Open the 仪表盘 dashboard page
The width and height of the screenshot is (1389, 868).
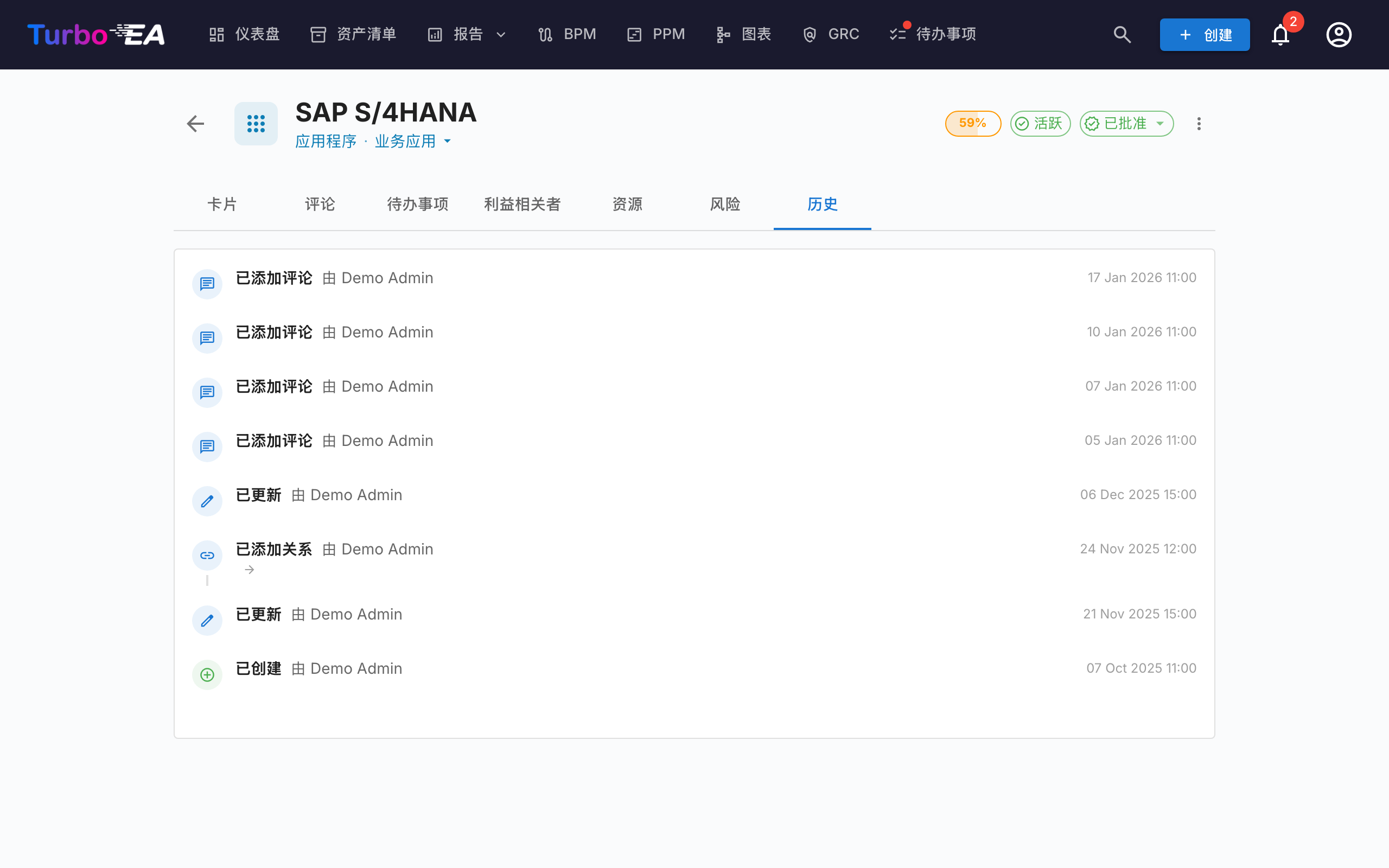click(244, 34)
